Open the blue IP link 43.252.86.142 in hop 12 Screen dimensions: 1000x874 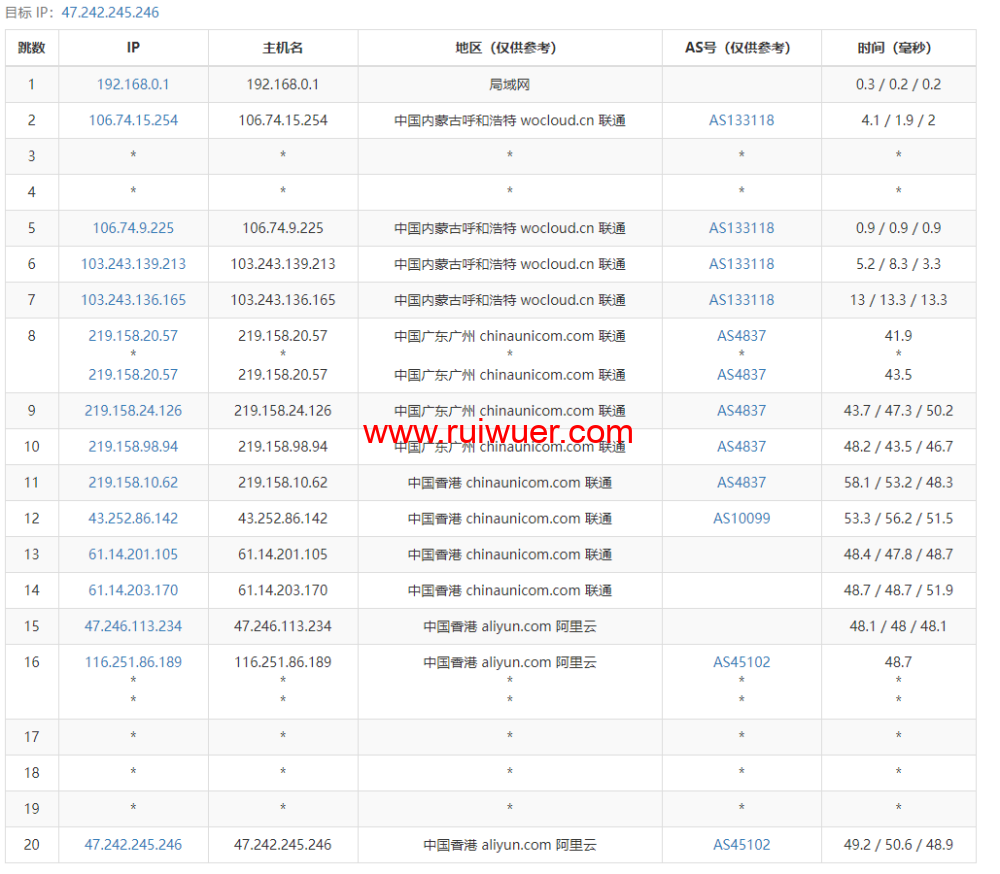tap(133, 519)
